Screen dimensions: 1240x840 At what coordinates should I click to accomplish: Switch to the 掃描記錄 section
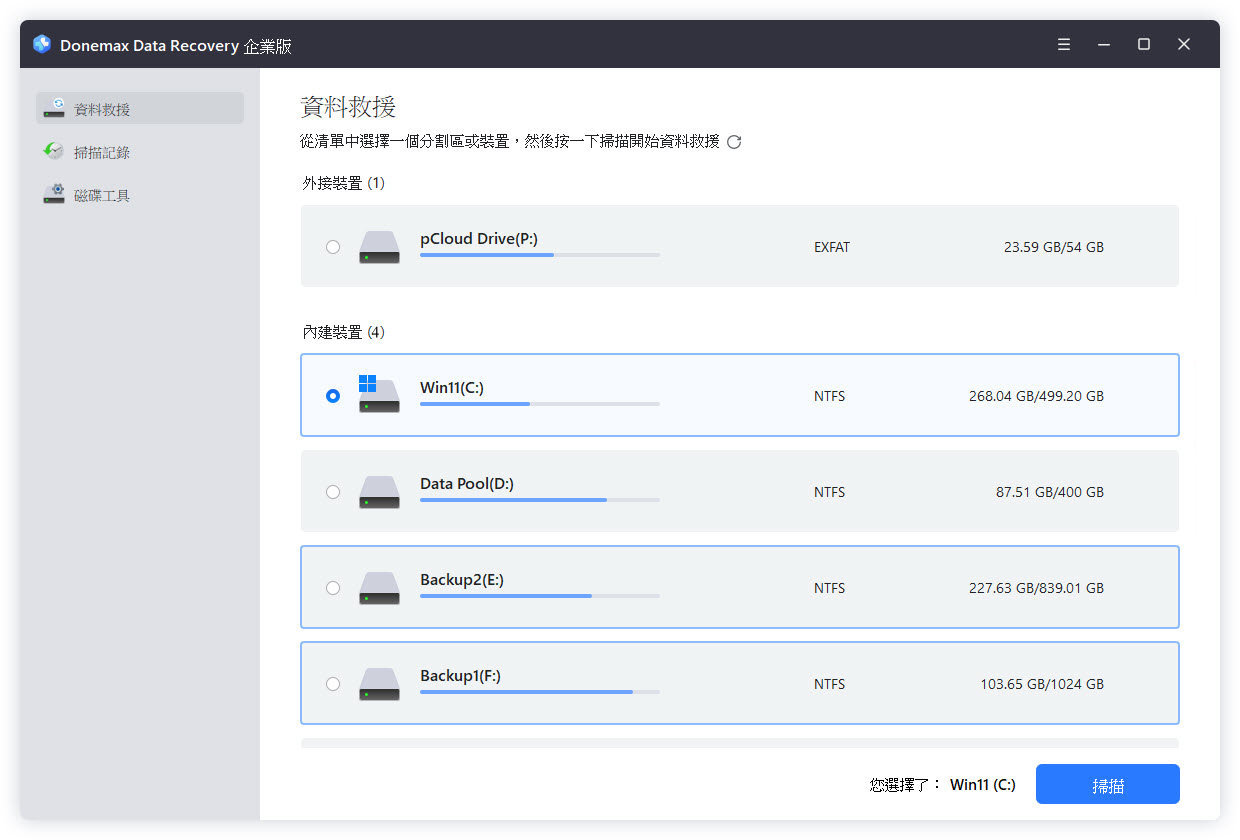click(100, 151)
